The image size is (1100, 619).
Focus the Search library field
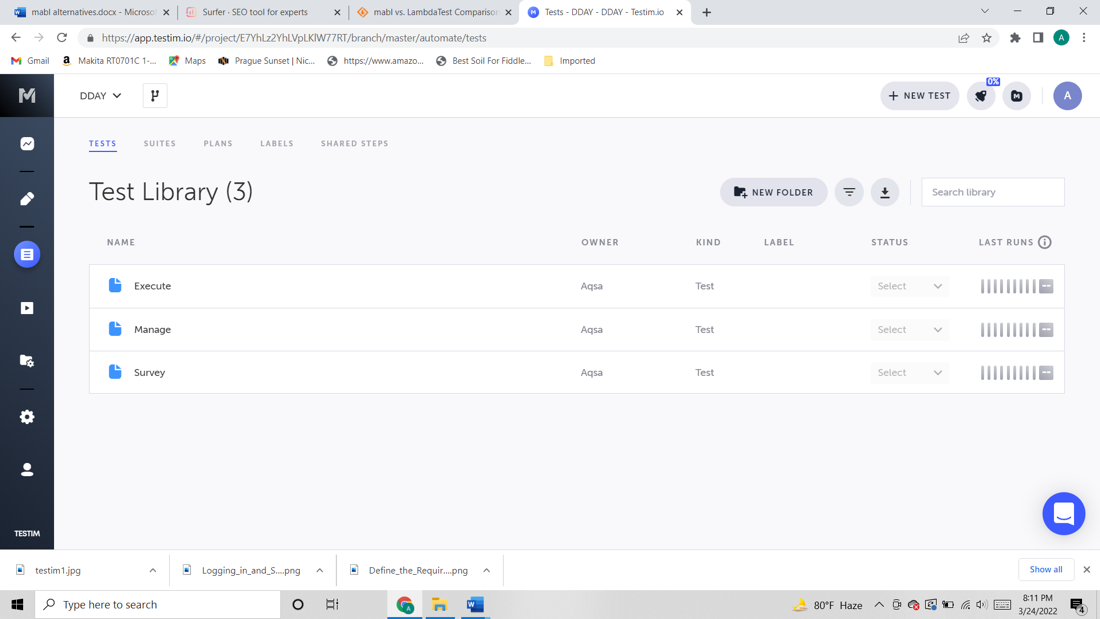[x=993, y=192]
